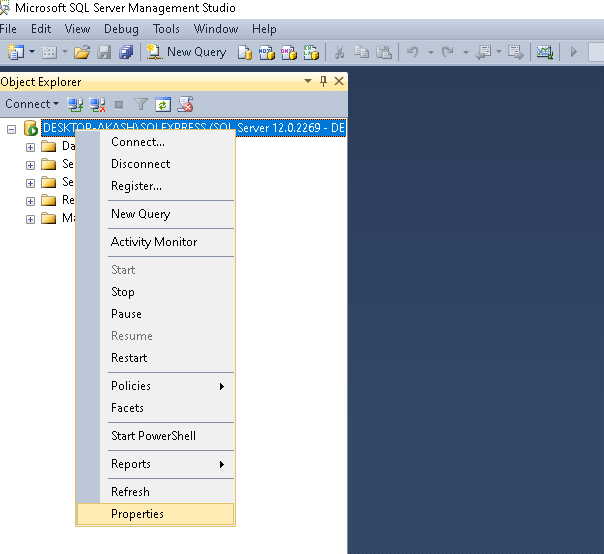The image size is (604, 554).
Task: Click the Navigate Forward icon
Action: 516,52
